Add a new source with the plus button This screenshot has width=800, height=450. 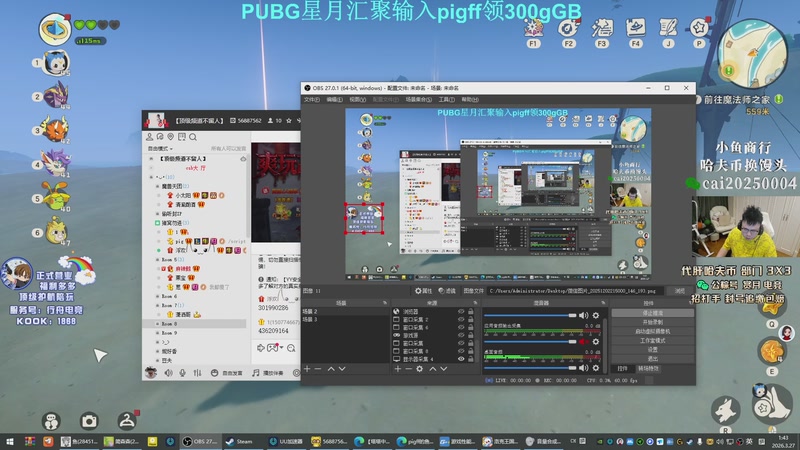click(x=398, y=368)
